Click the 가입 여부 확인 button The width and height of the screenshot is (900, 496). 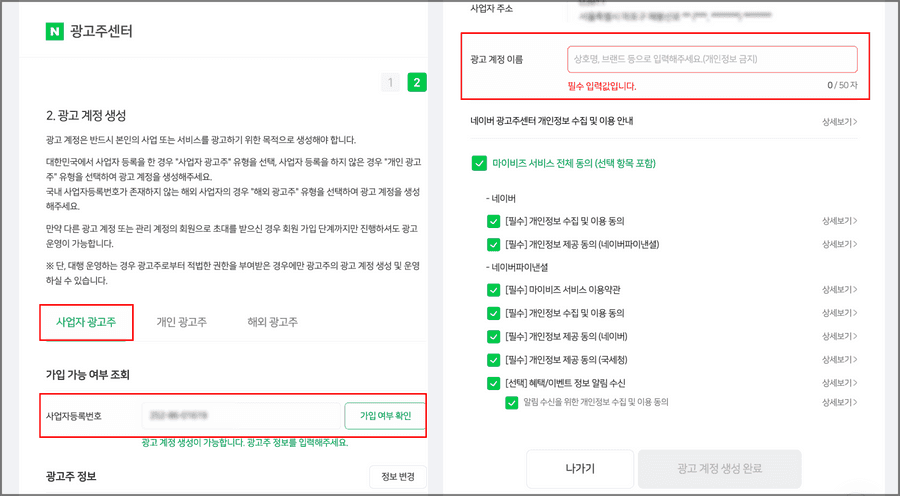click(x=385, y=416)
